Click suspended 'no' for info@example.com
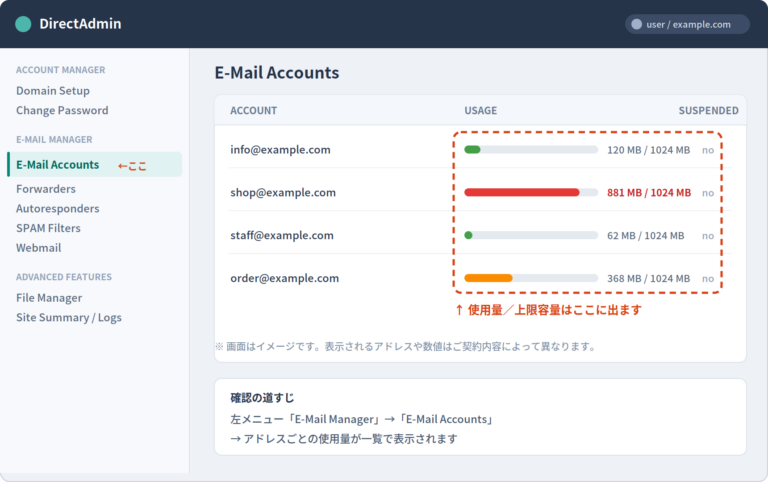This screenshot has width=768, height=482. point(708,150)
